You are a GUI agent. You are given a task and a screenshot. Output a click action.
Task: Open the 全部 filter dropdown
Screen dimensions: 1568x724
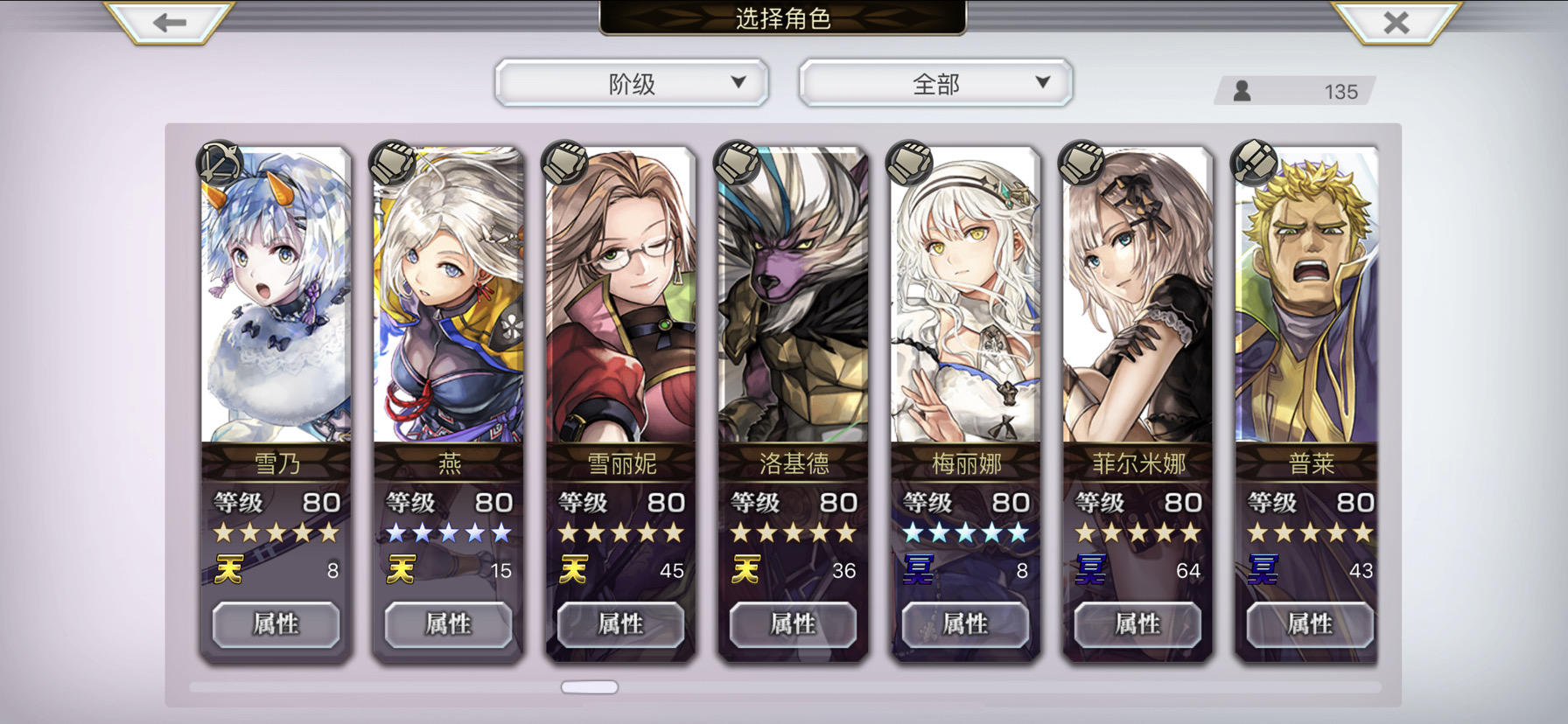[x=935, y=83]
